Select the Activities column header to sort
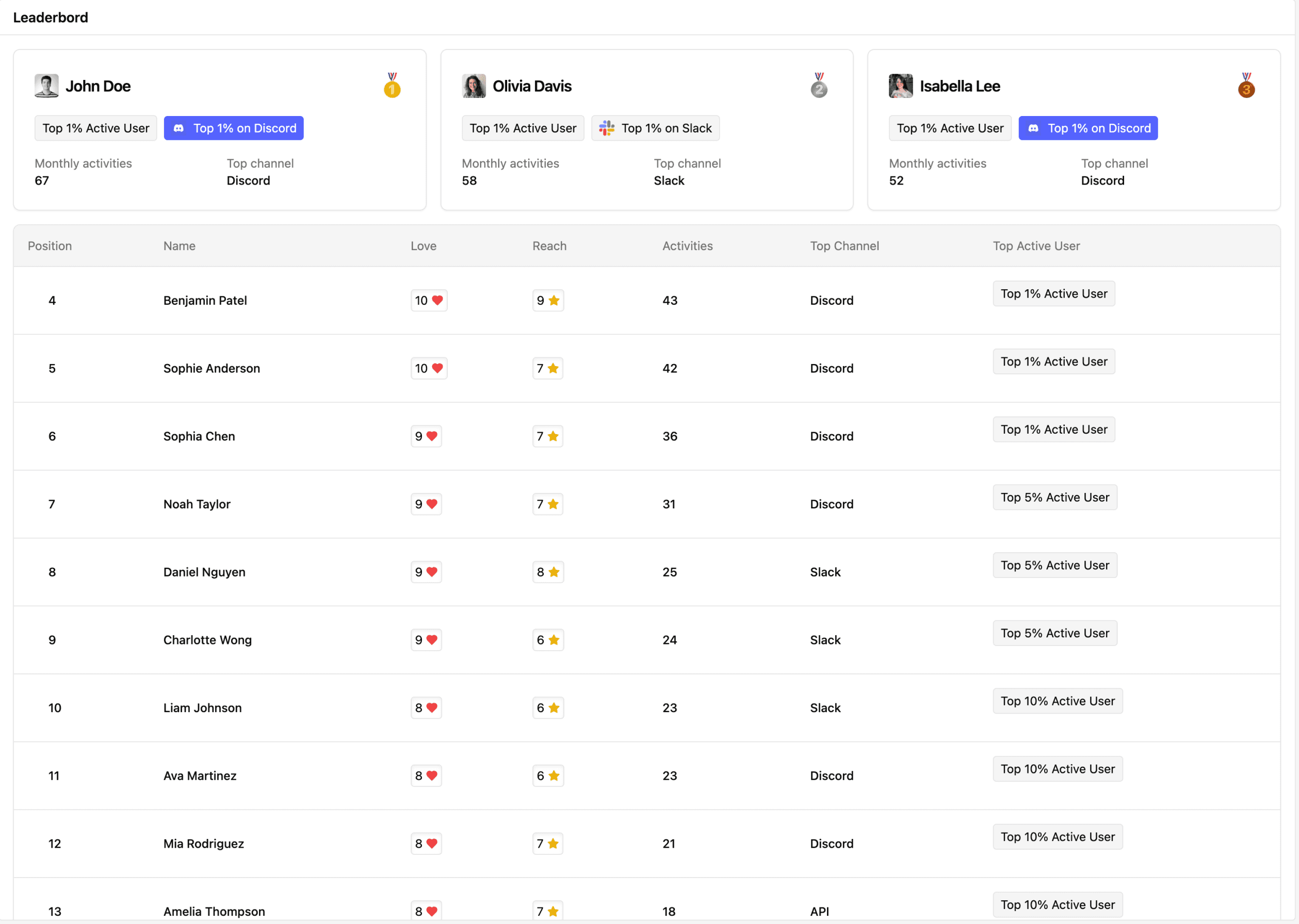This screenshot has height=924, width=1299. pos(687,246)
